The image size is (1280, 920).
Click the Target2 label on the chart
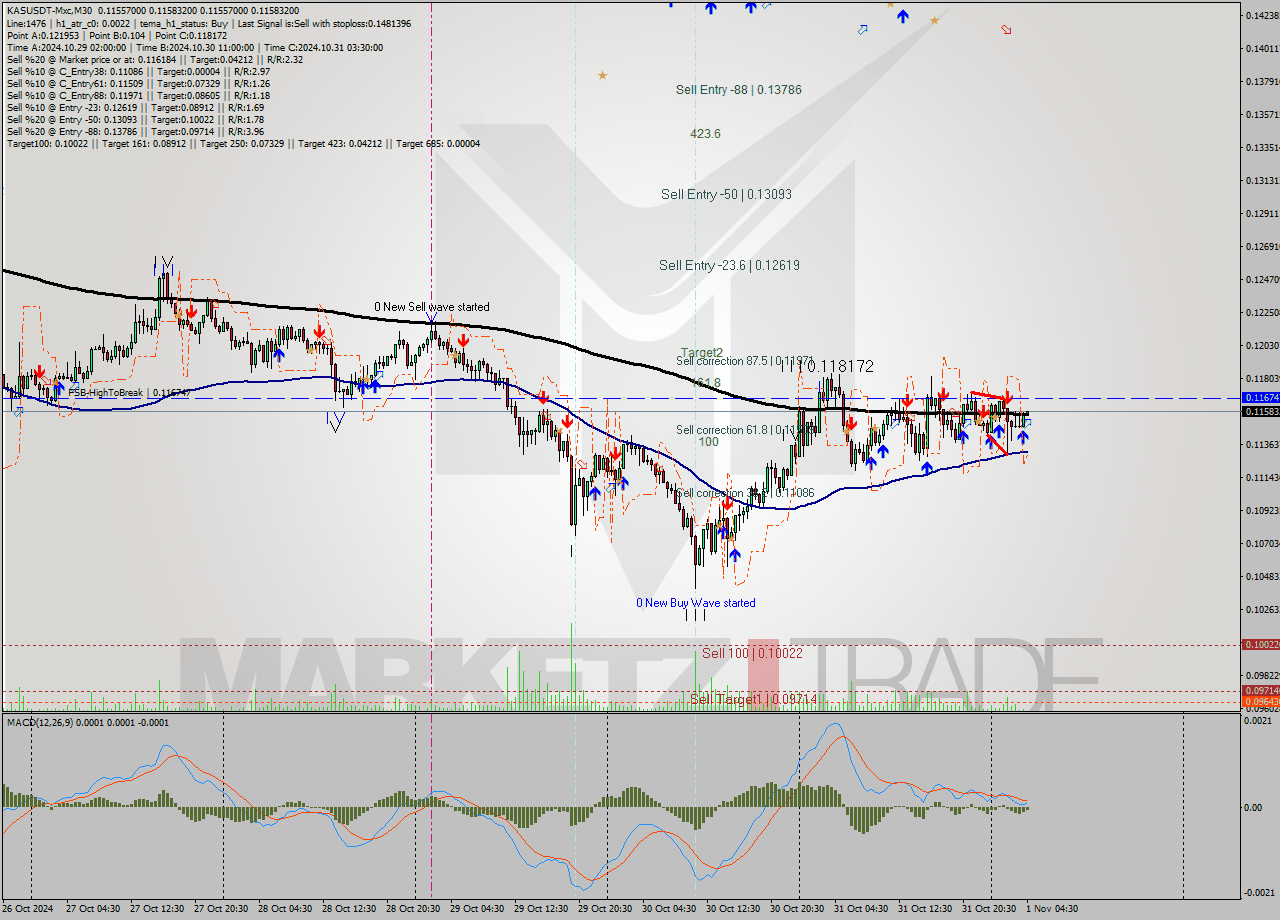pos(703,352)
